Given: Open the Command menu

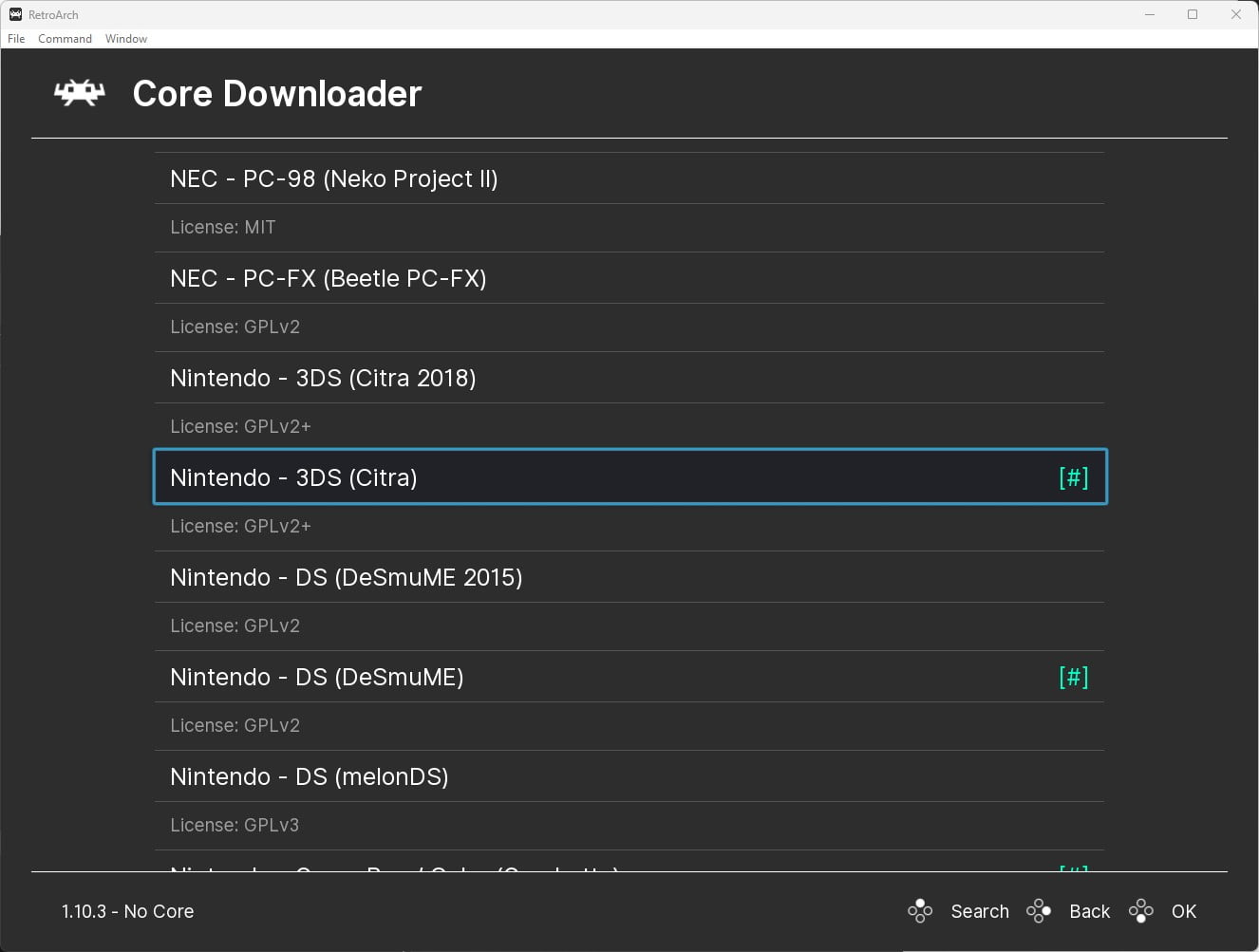Looking at the screenshot, I should click(65, 38).
